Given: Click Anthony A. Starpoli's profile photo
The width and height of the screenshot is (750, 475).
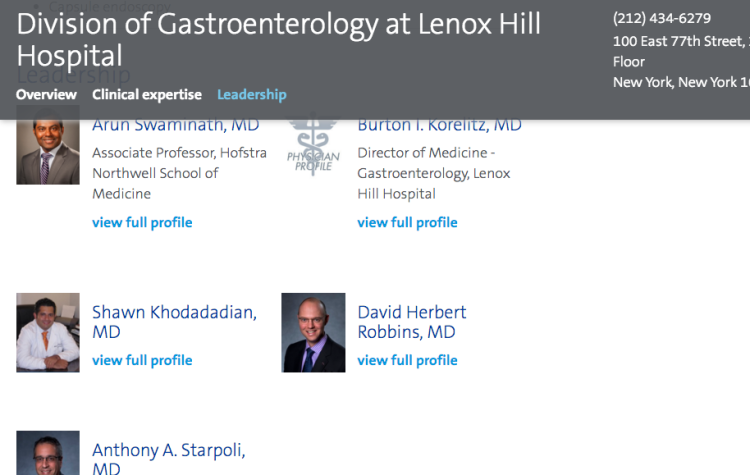Looking at the screenshot, I should point(48,453).
